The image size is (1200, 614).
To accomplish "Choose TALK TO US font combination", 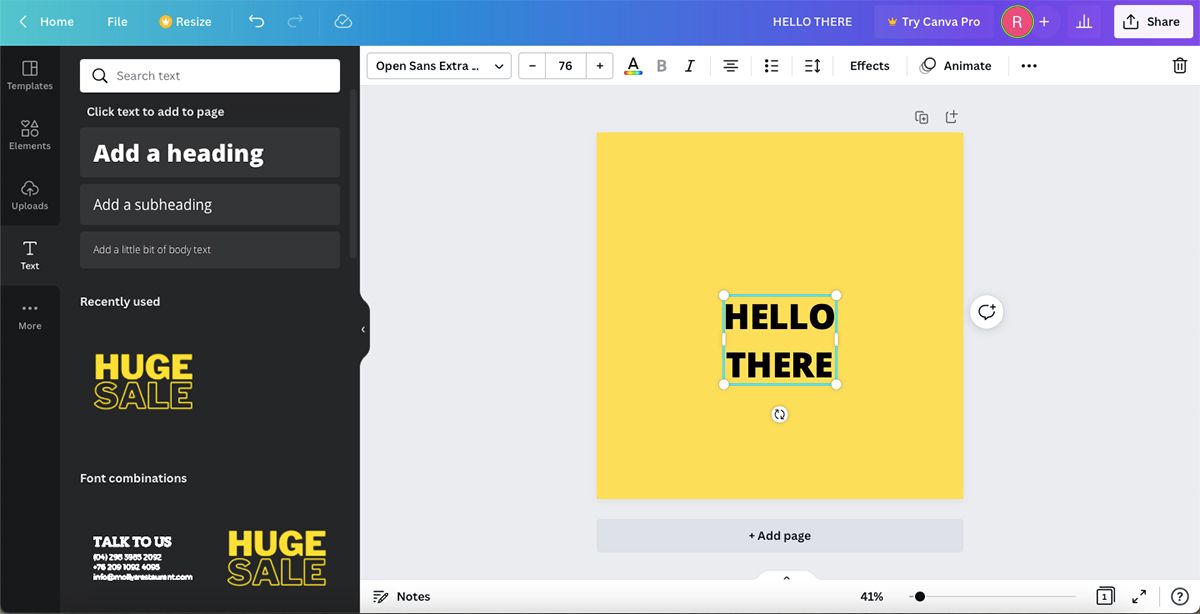I will (143, 559).
